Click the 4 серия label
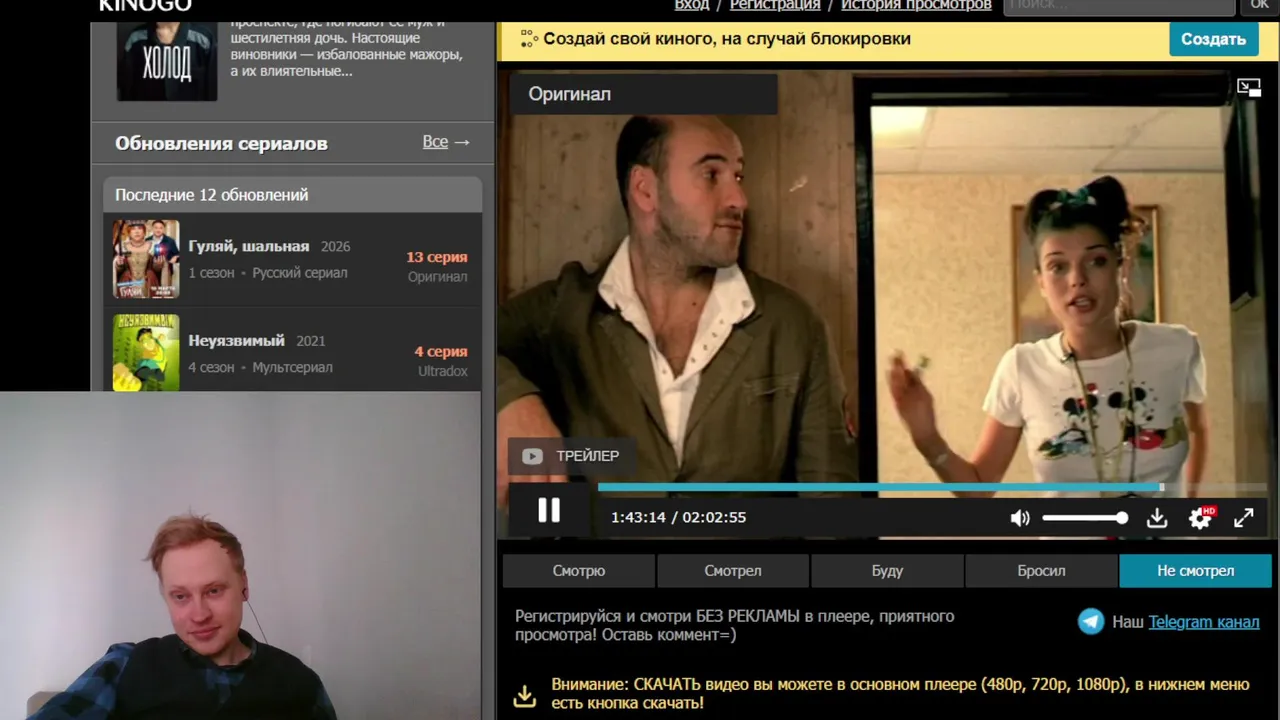1280x720 pixels. coord(441,351)
